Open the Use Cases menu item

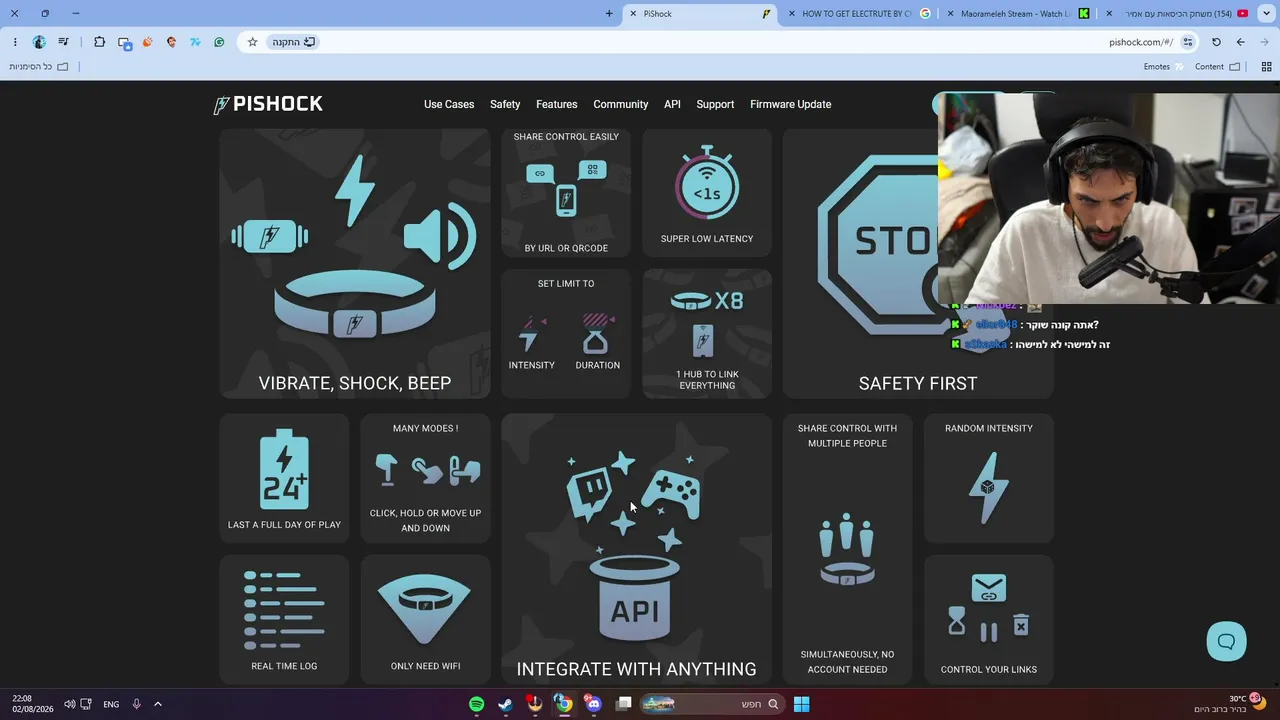point(449,104)
